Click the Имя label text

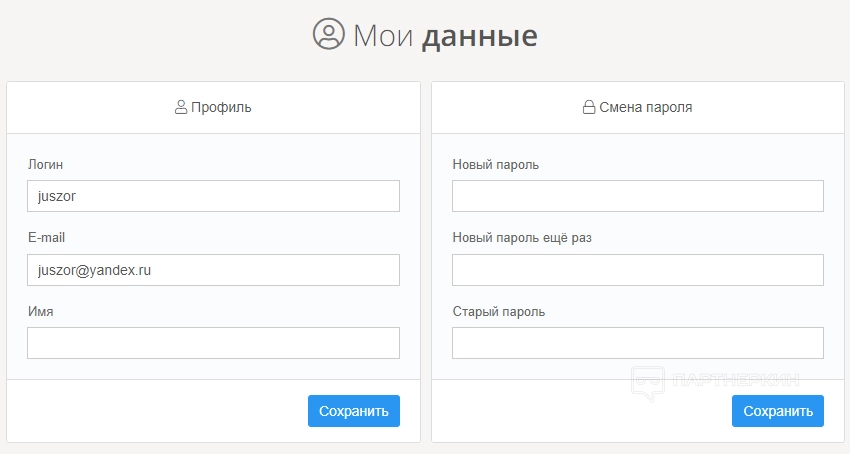40,312
